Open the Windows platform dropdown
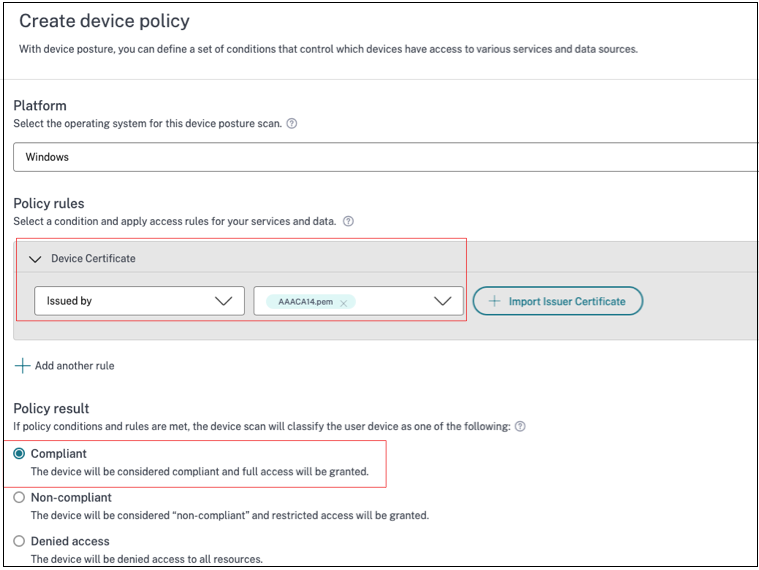This screenshot has width=759, height=570. (x=385, y=157)
